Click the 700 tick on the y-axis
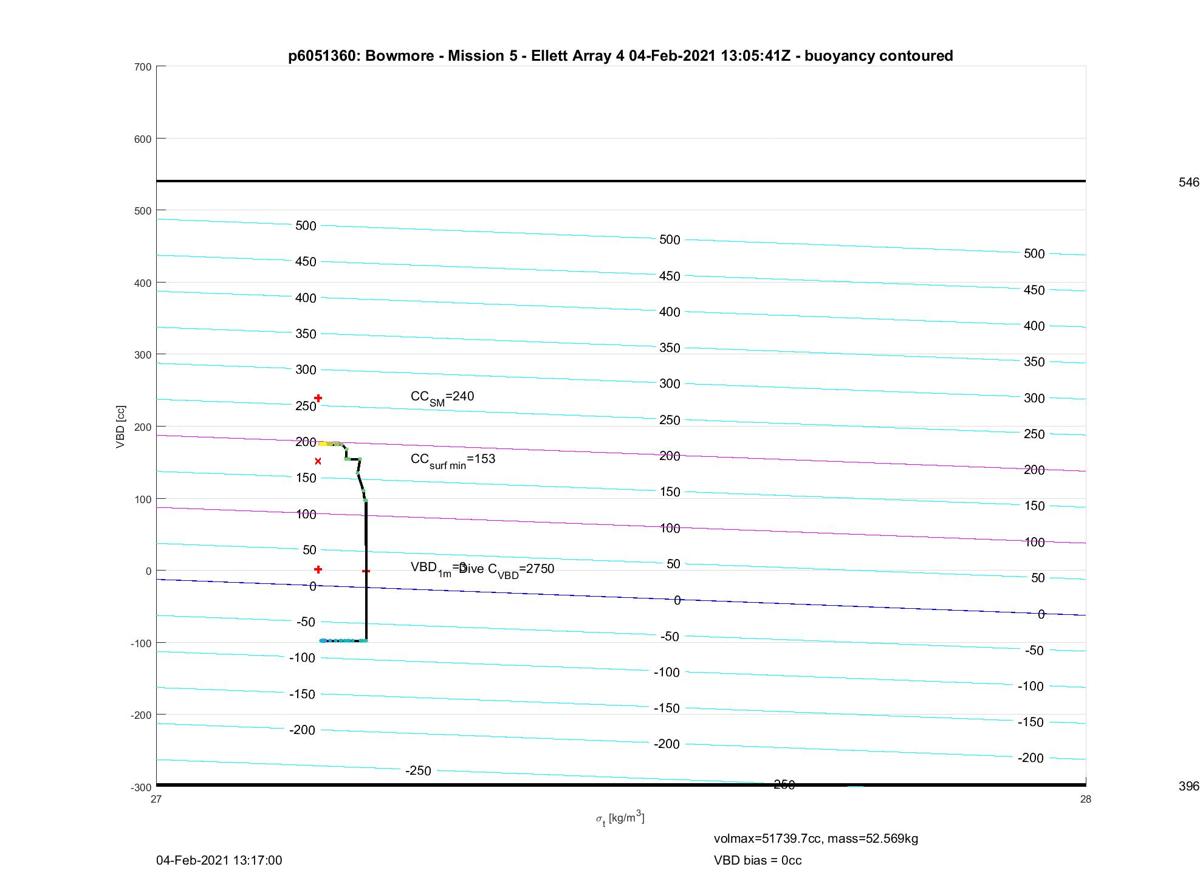This screenshot has height=885, width=1200. [141, 67]
